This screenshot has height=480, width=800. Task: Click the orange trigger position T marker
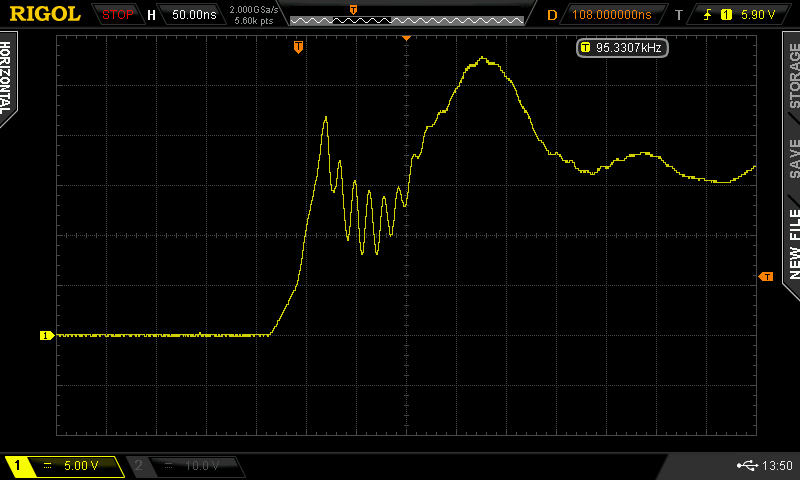298,47
